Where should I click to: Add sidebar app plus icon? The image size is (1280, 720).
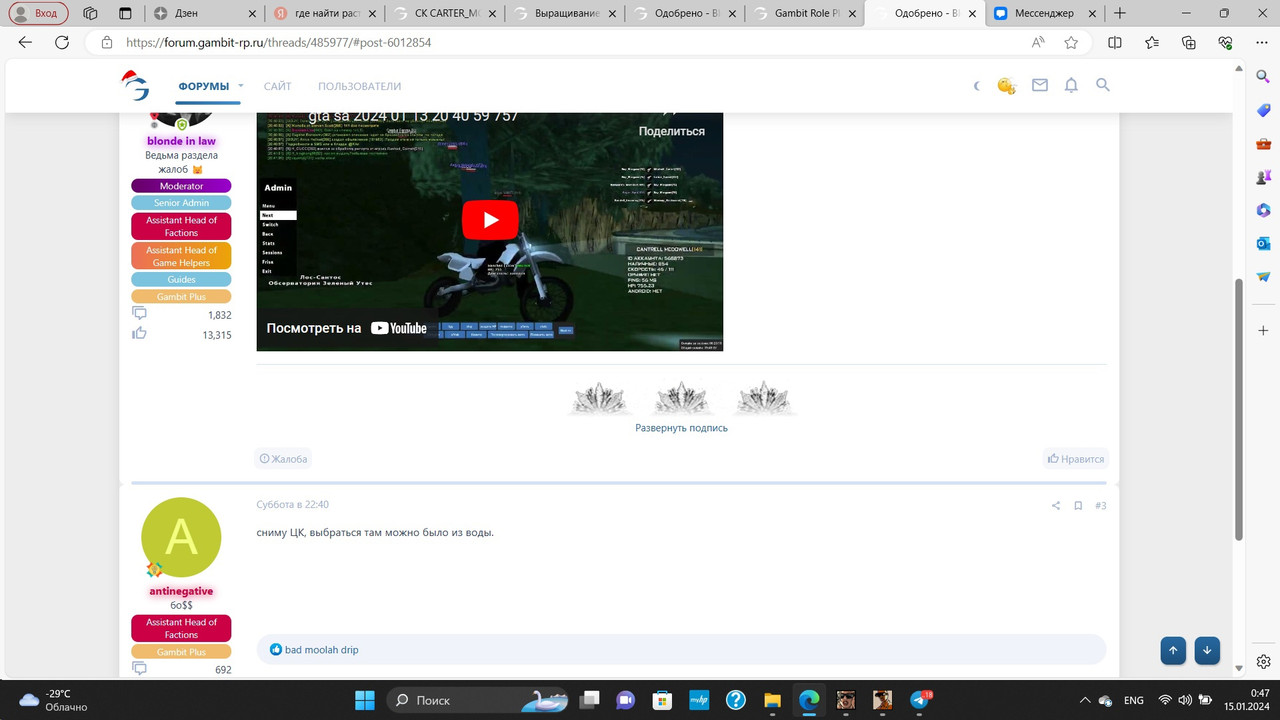1263,330
